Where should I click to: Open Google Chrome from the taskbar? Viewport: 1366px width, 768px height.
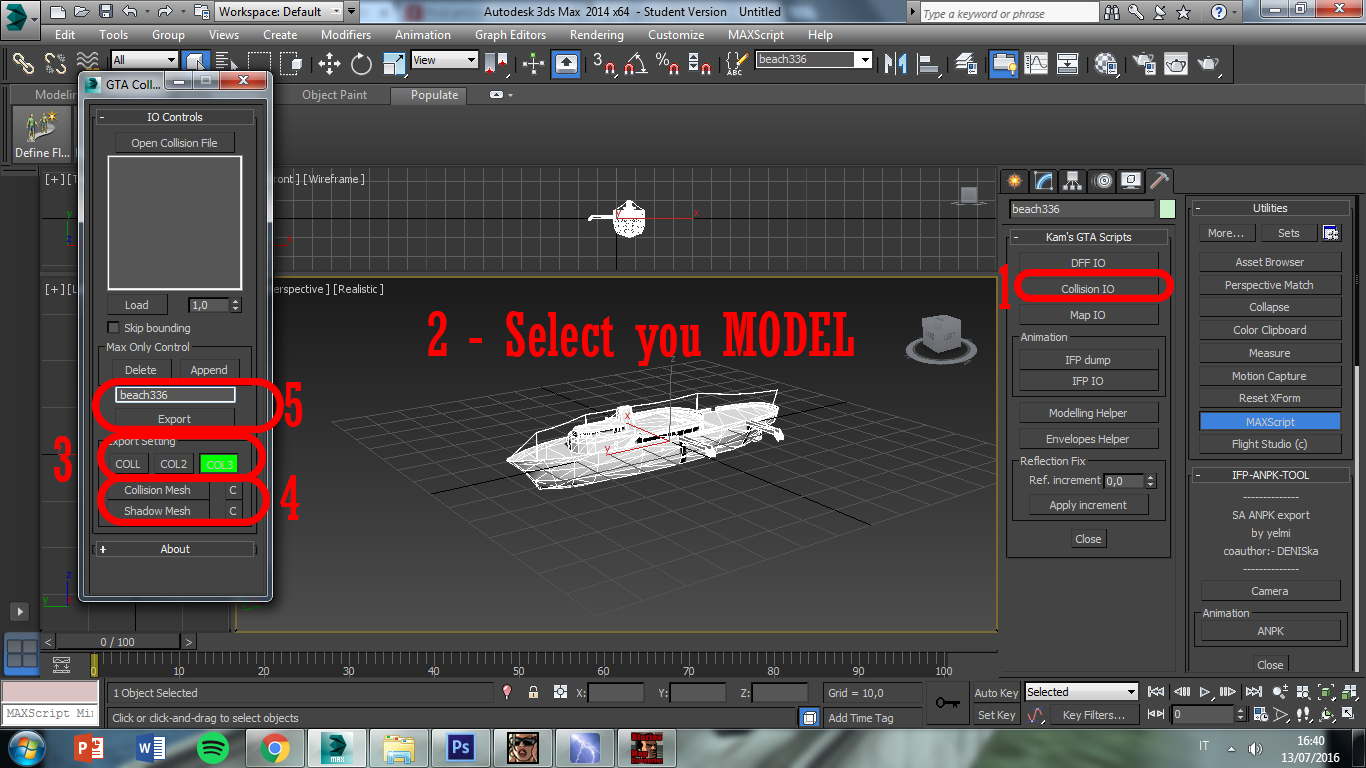click(275, 748)
